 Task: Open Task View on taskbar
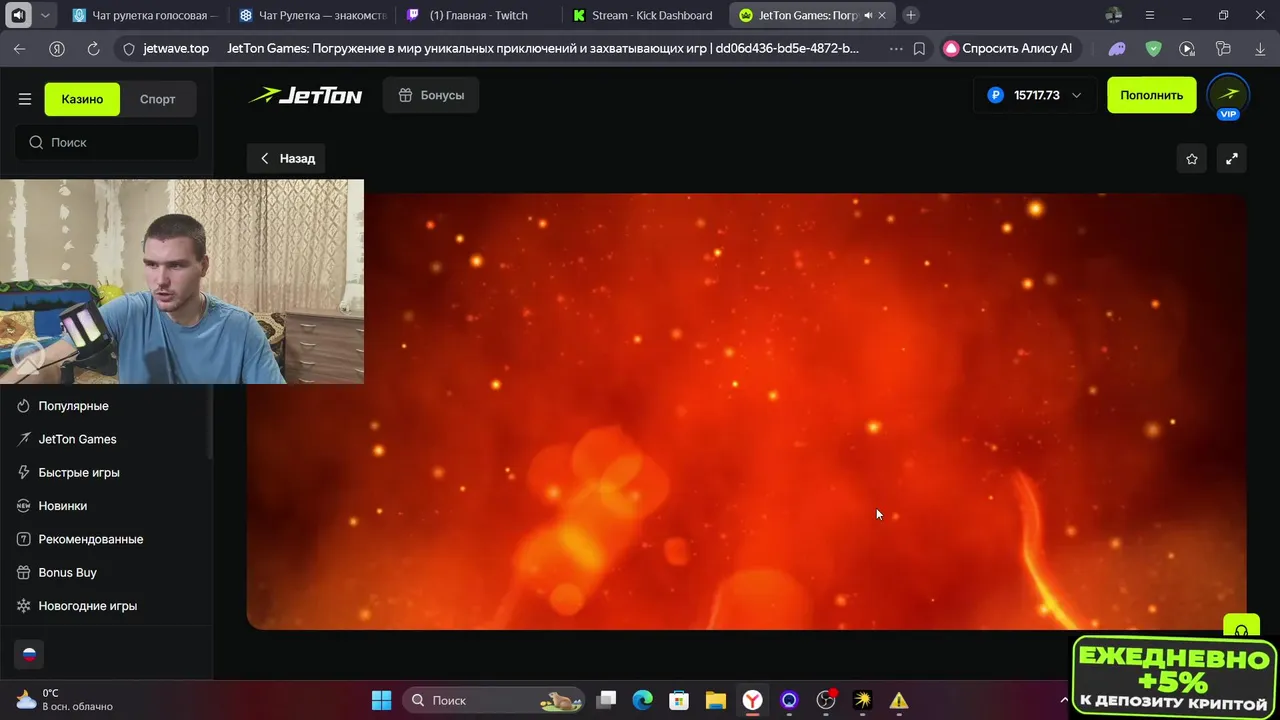click(x=606, y=700)
